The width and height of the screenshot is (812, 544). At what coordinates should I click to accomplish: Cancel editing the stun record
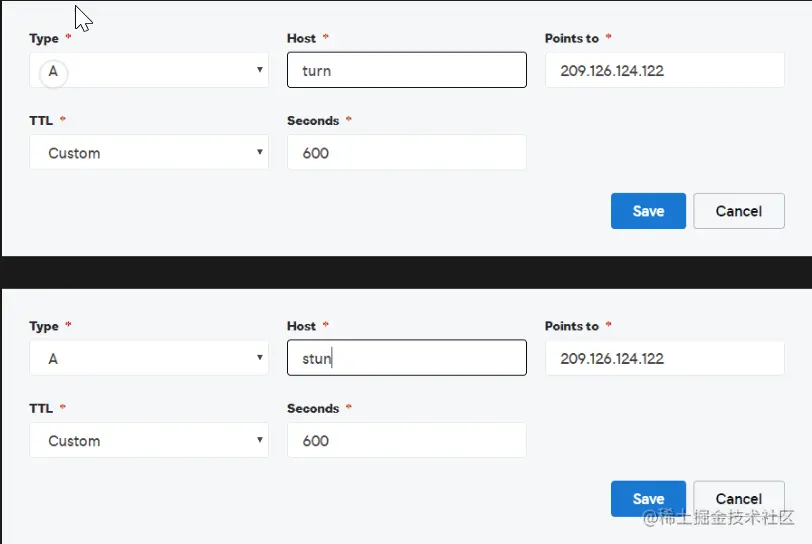(x=738, y=498)
